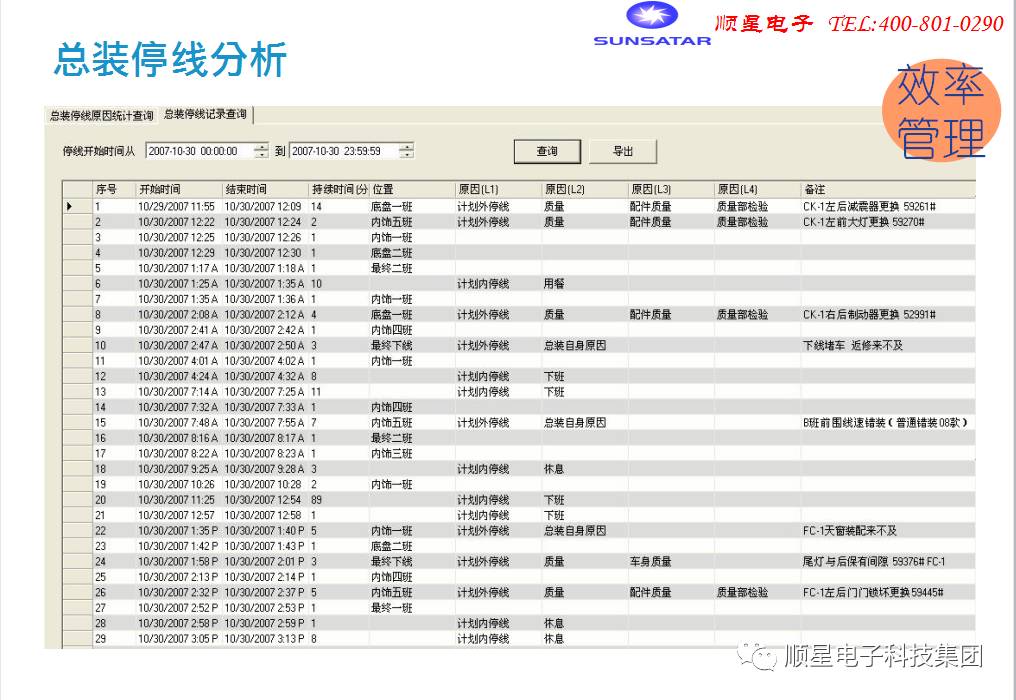Image resolution: width=1016 pixels, height=700 pixels.
Task: Click the row selector arrow beside row 1
Action: pos(70,206)
